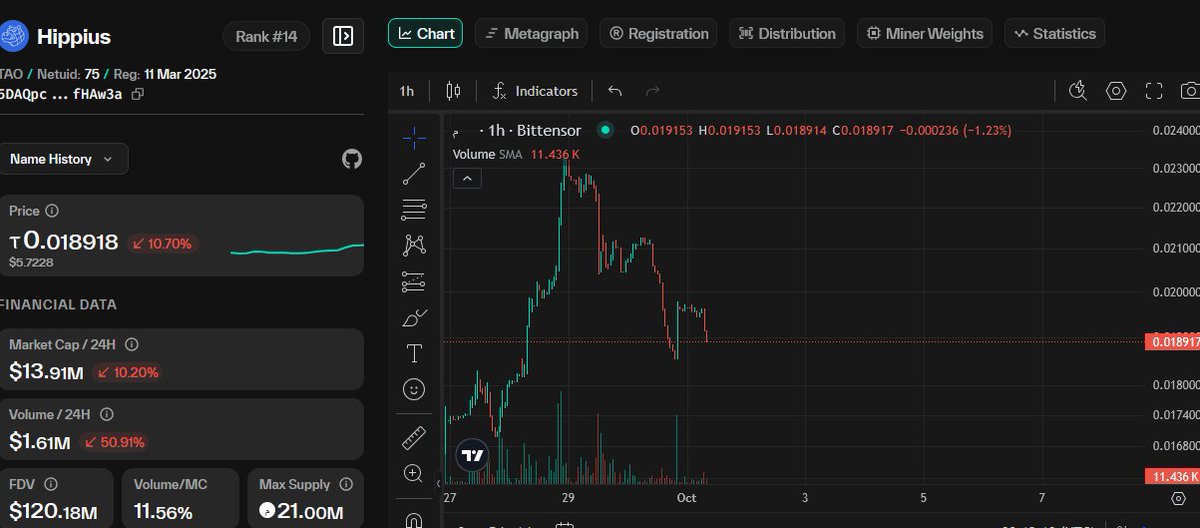Click the Oct date label on time axis
1200x528 pixels.
[x=686, y=497]
